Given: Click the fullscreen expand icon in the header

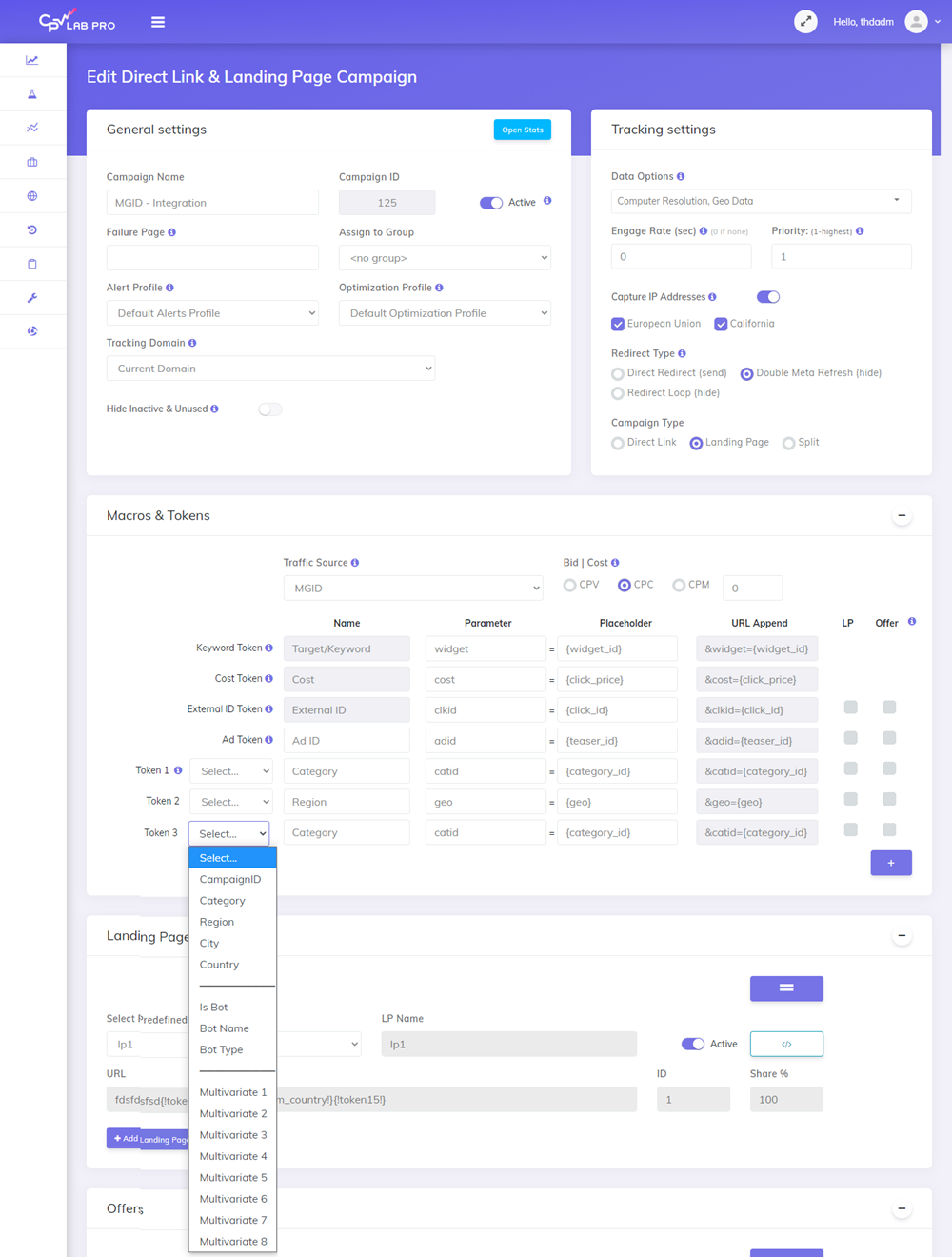Looking at the screenshot, I should pos(805,22).
